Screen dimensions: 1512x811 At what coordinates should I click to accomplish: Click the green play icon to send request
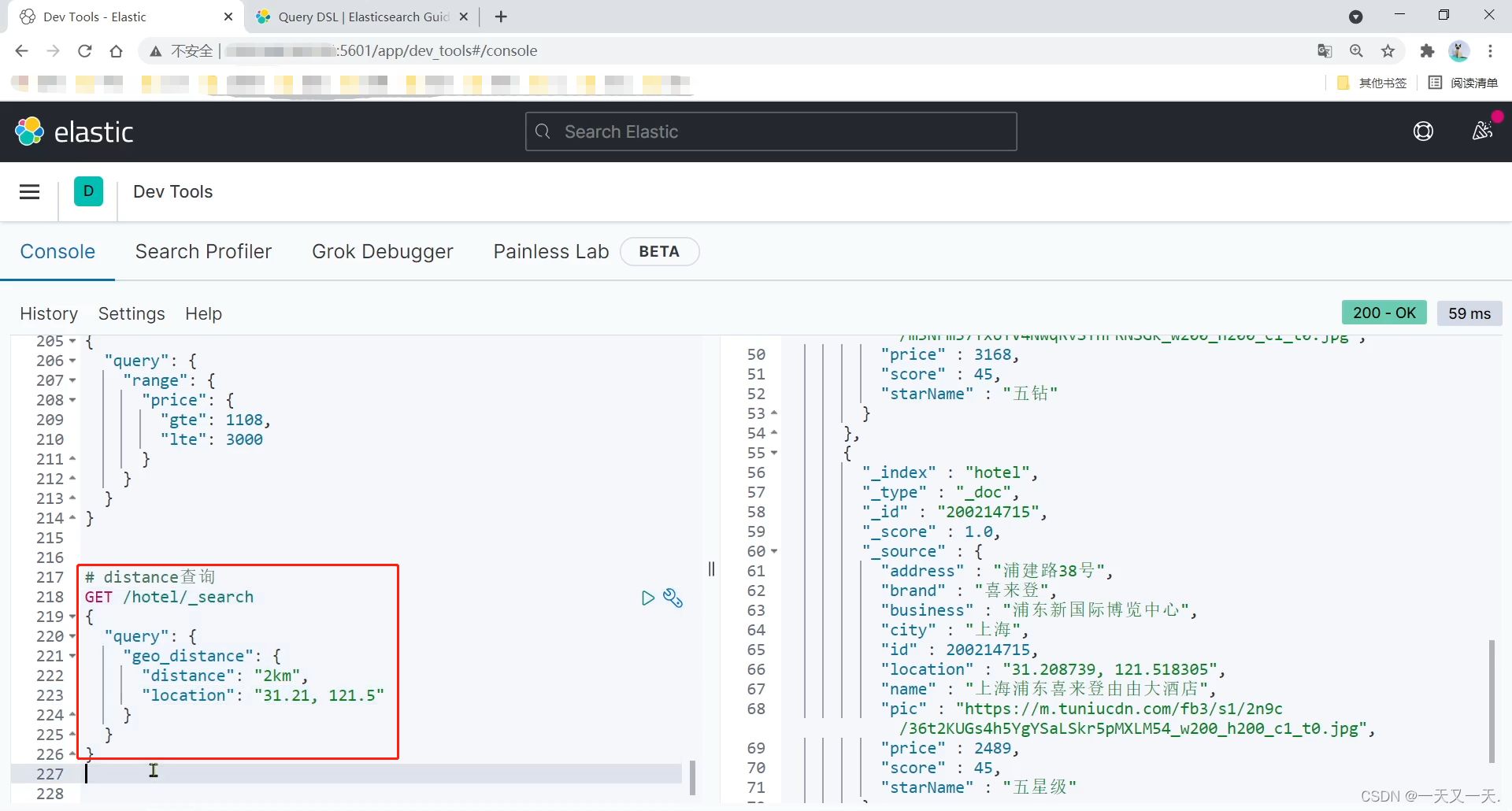coord(648,598)
